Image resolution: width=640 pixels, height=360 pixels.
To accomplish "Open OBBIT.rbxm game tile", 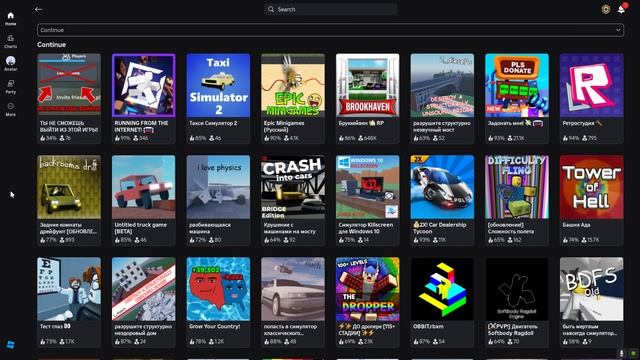I will 442,302.
